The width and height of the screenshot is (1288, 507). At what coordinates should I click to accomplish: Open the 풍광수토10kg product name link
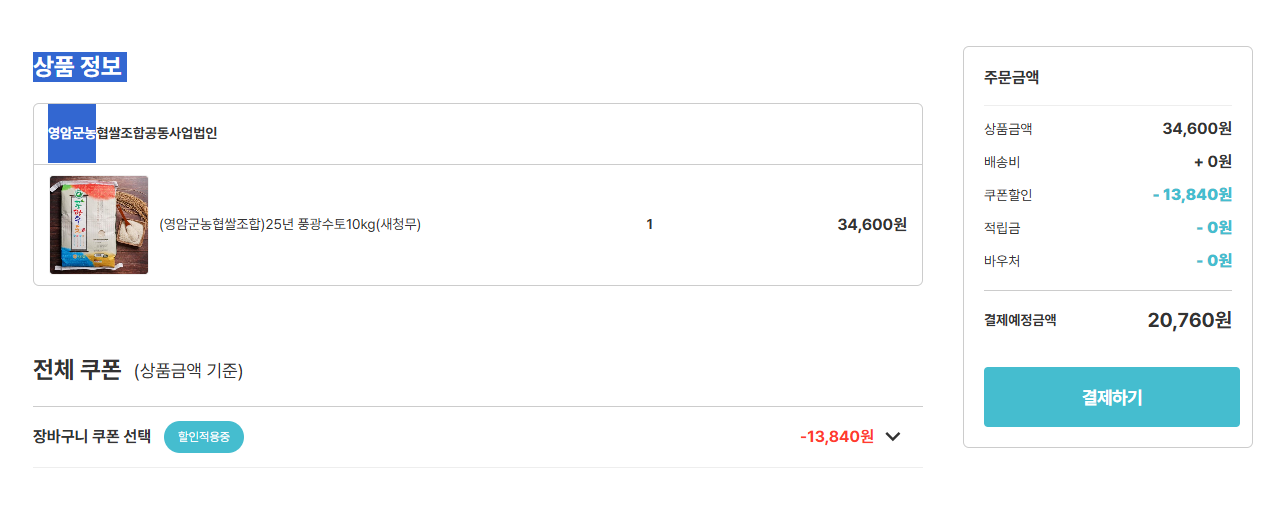290,225
